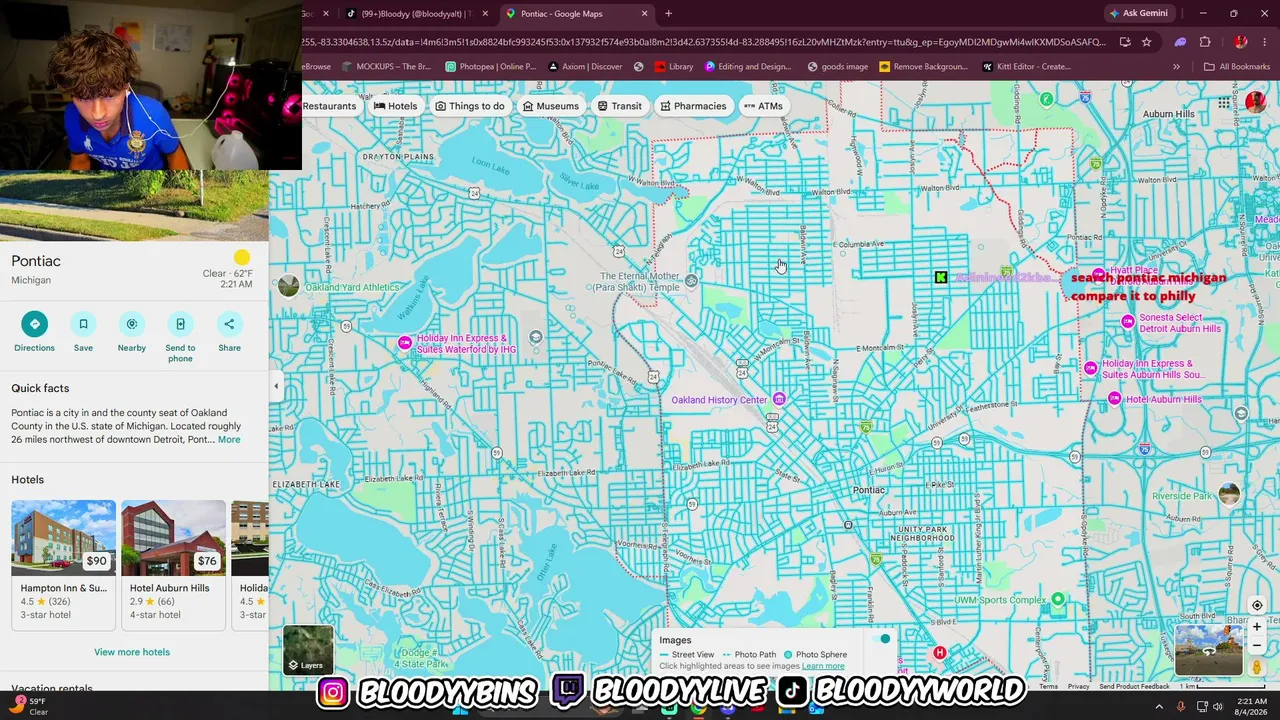Filter map by Museums
1280x720 pixels.
551,106
